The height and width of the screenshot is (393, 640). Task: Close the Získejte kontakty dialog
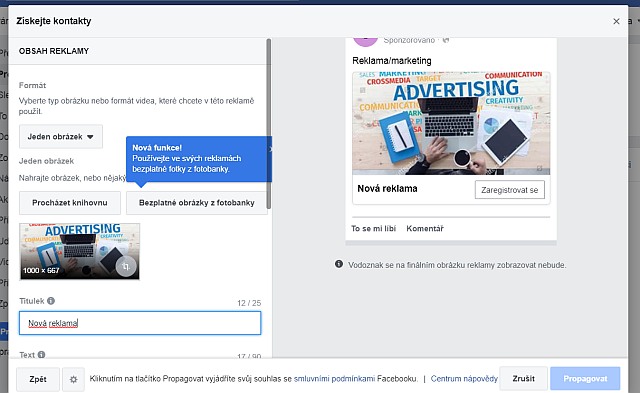point(616,21)
